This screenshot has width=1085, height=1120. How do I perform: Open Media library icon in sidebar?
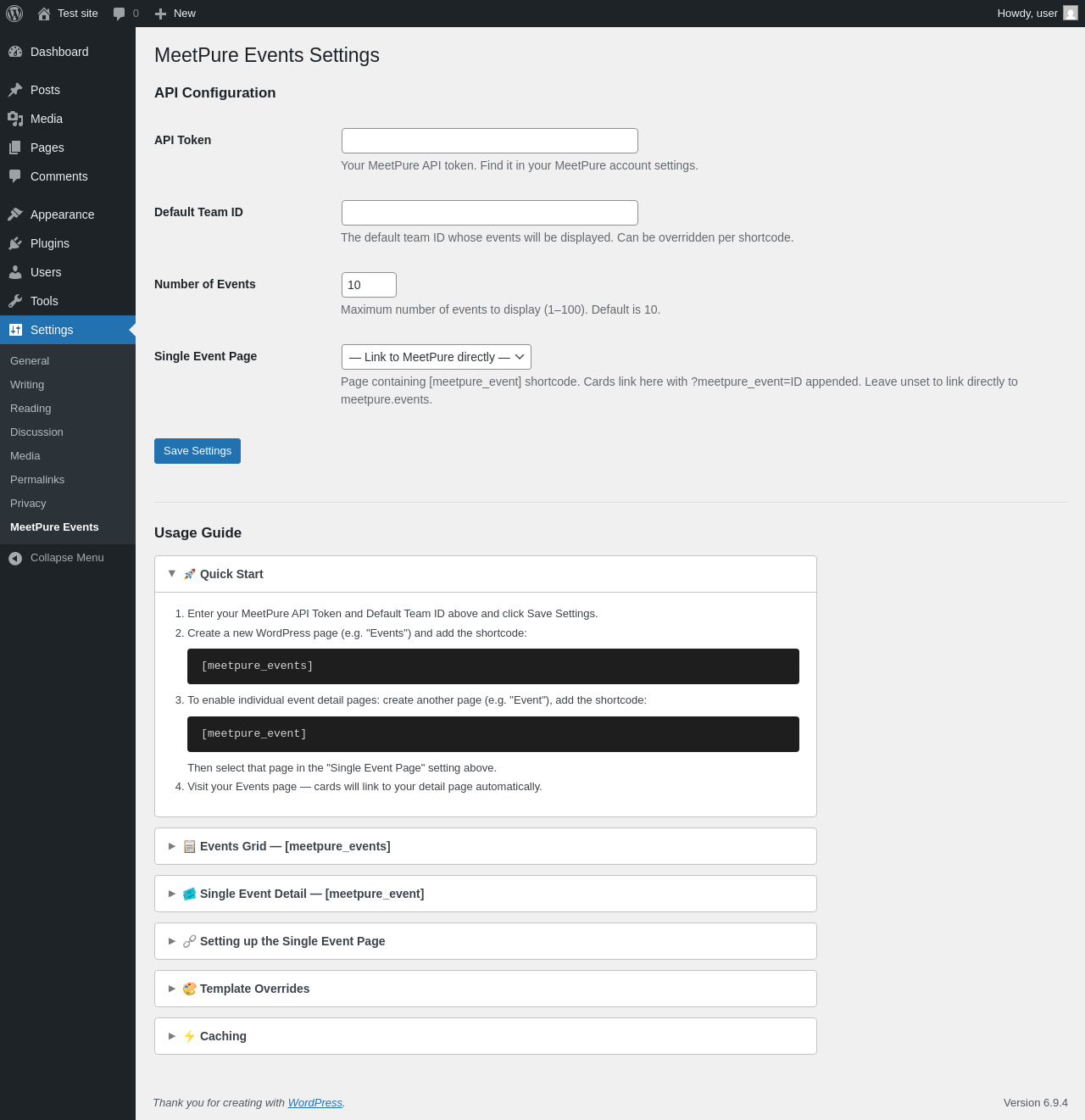tap(15, 119)
